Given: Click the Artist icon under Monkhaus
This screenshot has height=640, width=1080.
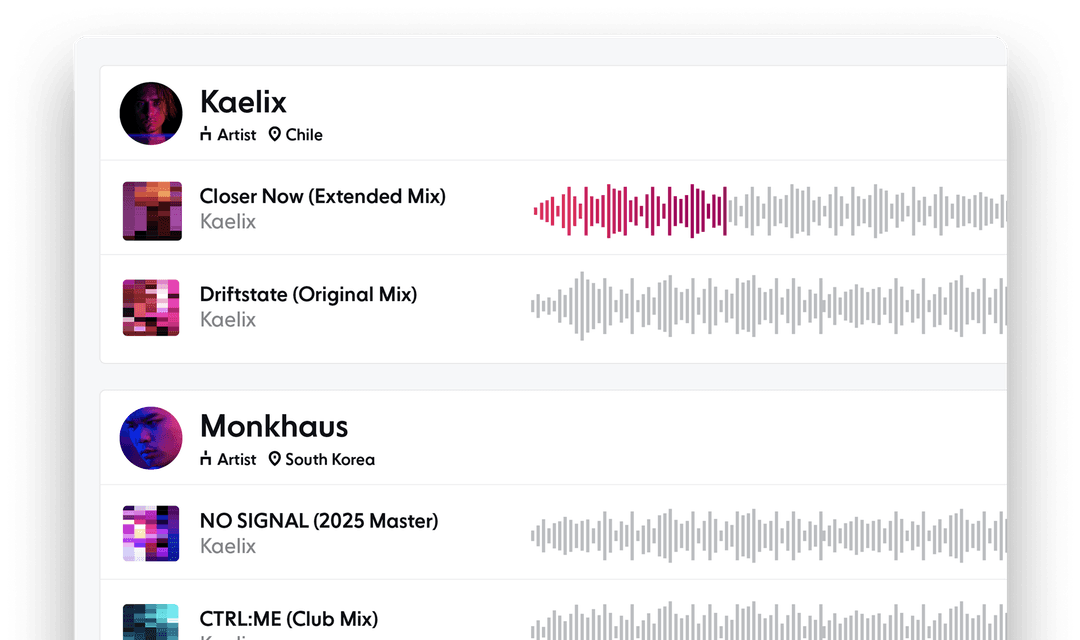Looking at the screenshot, I should (206, 460).
